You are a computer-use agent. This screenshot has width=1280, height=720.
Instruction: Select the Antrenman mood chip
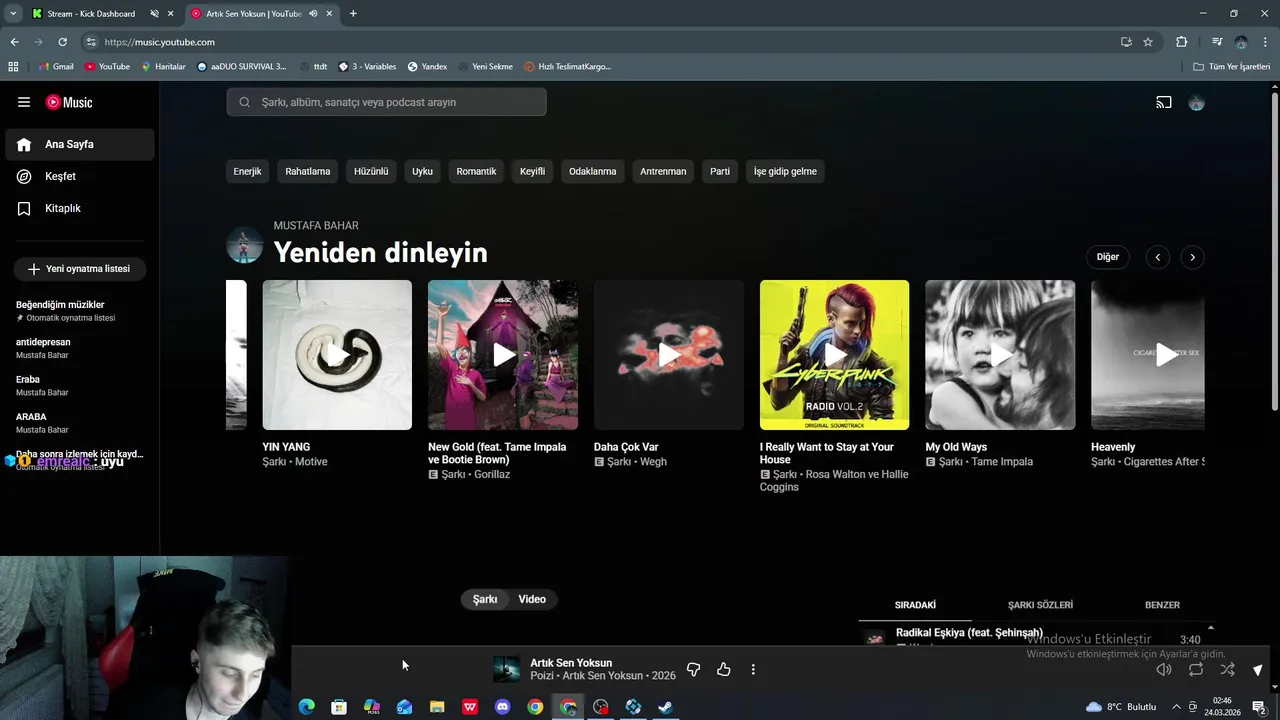pos(663,171)
